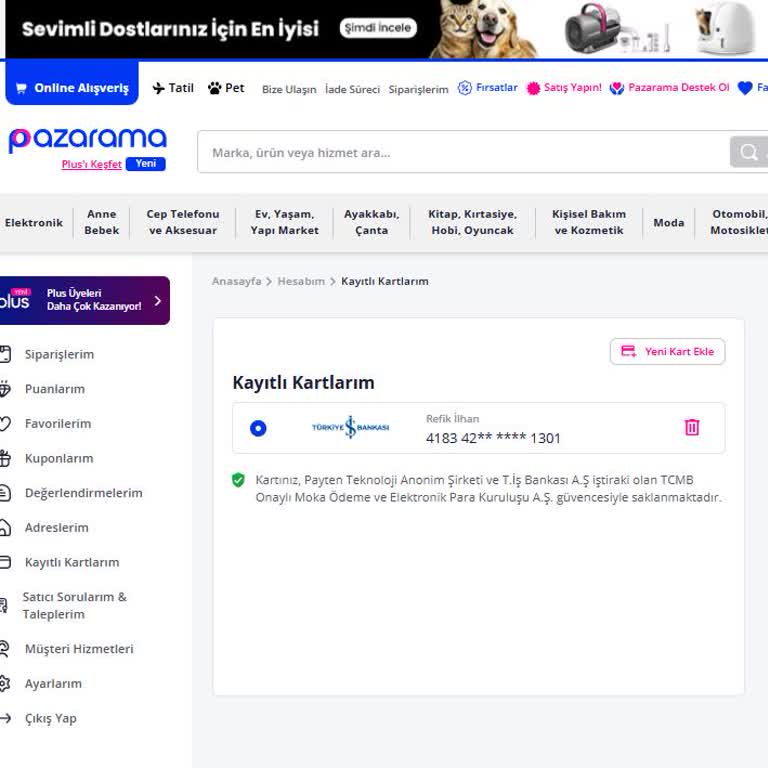This screenshot has width=768, height=768.
Task: Focus the product search input field
Action: pyautogui.click(x=463, y=152)
